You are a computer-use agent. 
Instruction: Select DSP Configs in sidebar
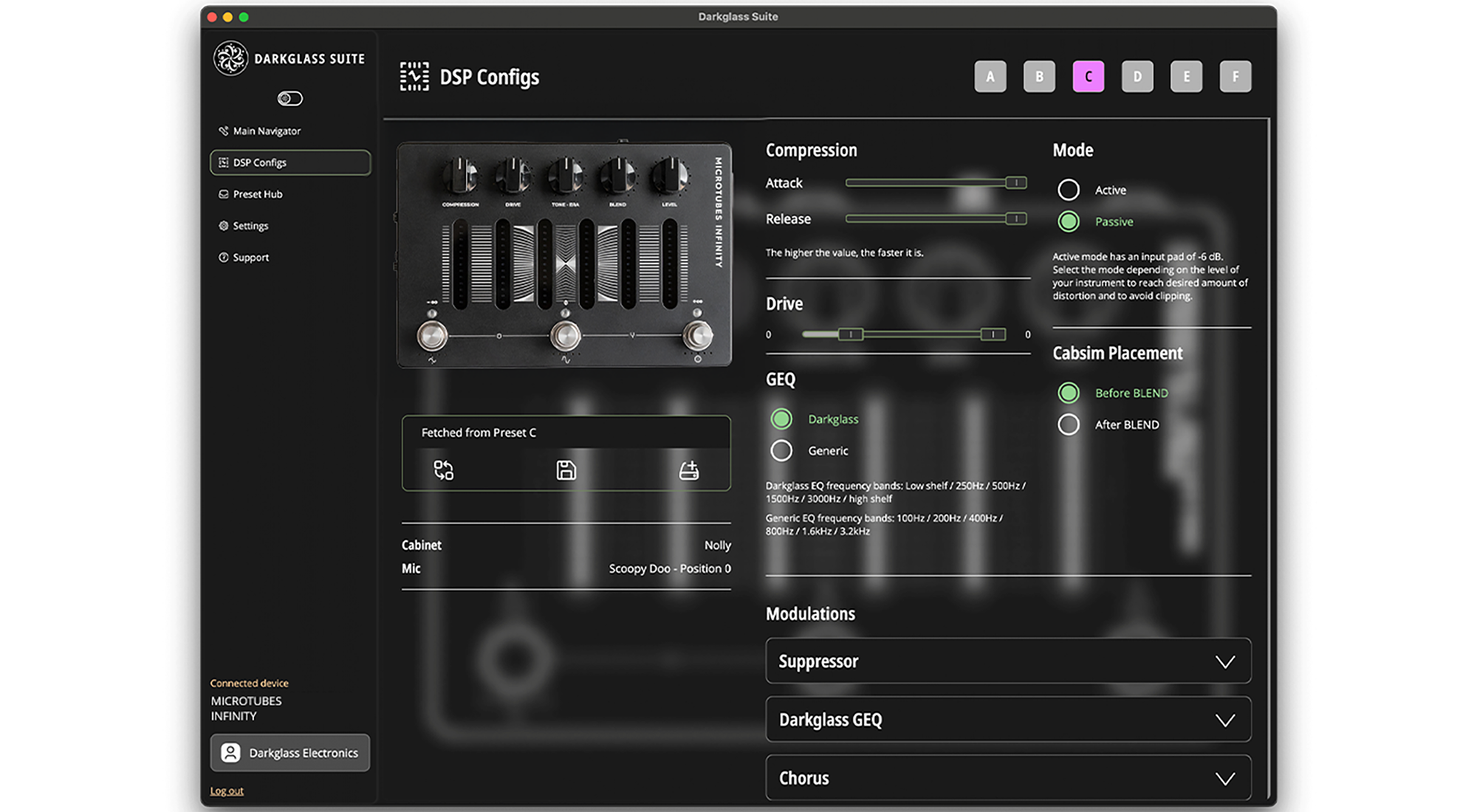290,162
